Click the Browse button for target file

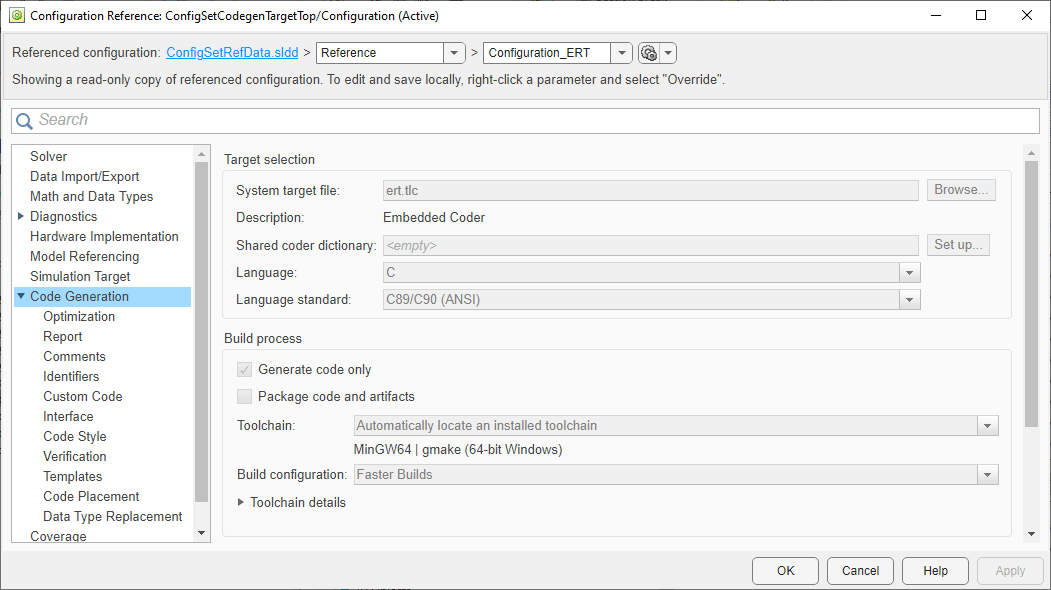(961, 190)
